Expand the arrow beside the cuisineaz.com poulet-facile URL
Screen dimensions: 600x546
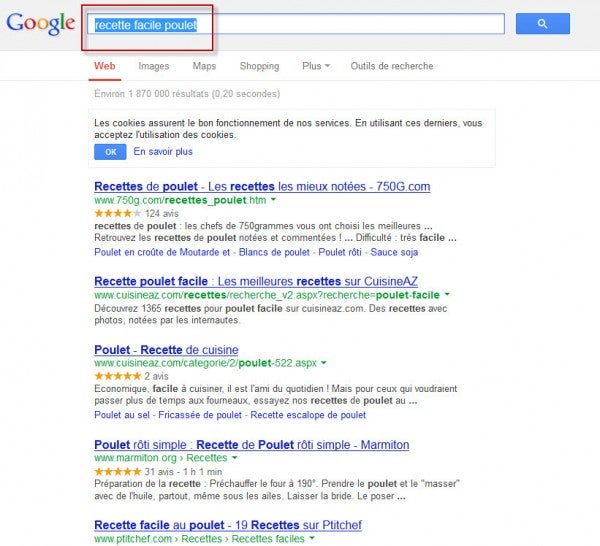pyautogui.click(x=447, y=295)
